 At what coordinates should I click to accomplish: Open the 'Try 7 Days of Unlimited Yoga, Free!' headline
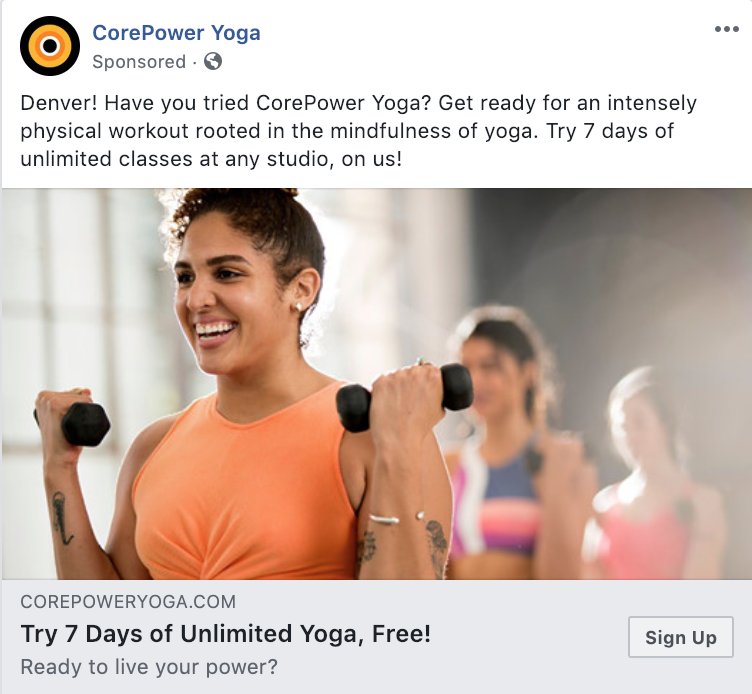point(225,634)
